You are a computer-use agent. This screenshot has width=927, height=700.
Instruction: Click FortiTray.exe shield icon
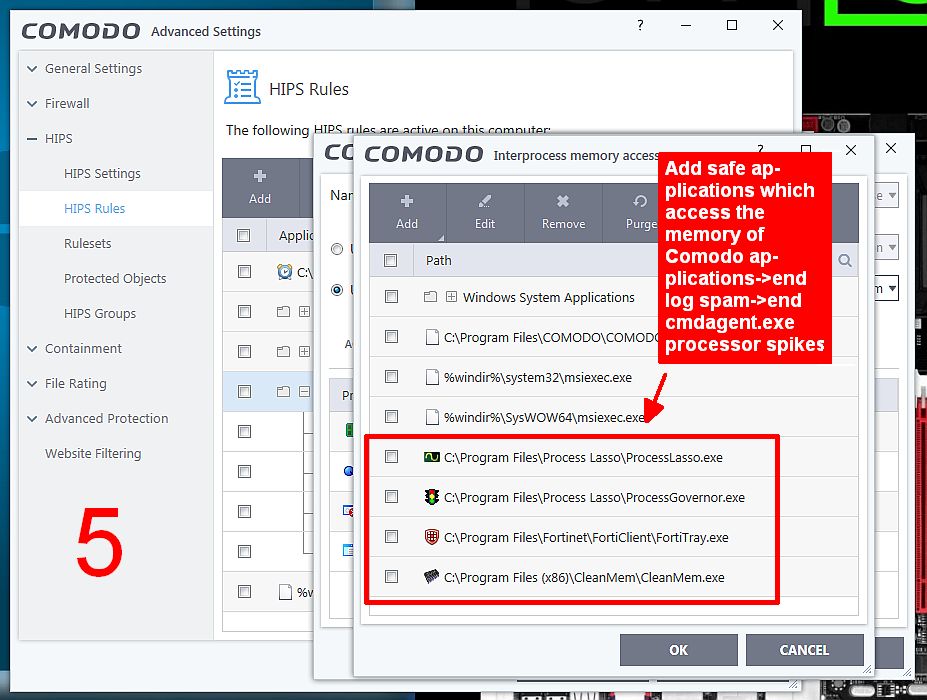click(432, 537)
